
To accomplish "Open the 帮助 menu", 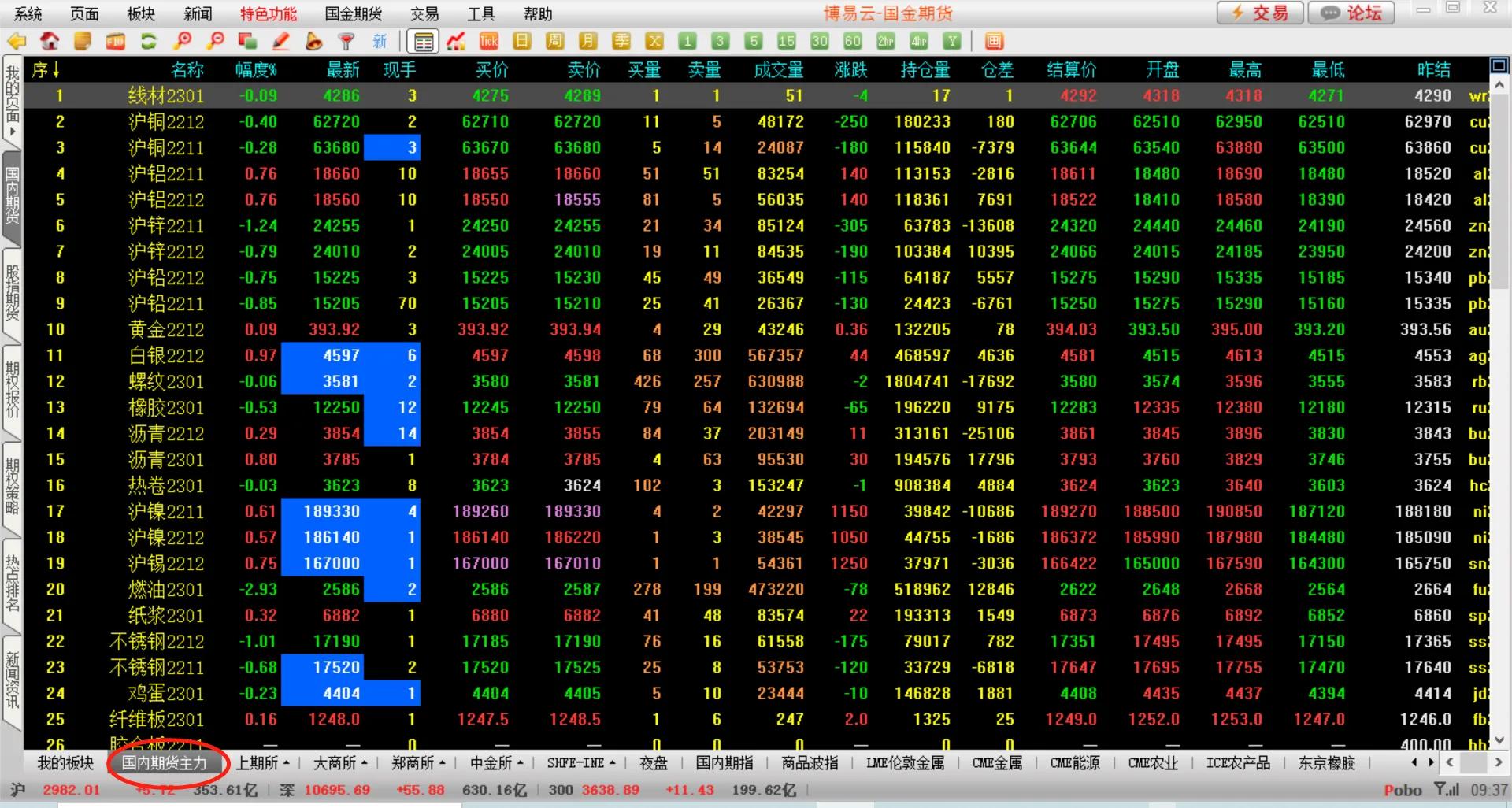I will [x=538, y=13].
